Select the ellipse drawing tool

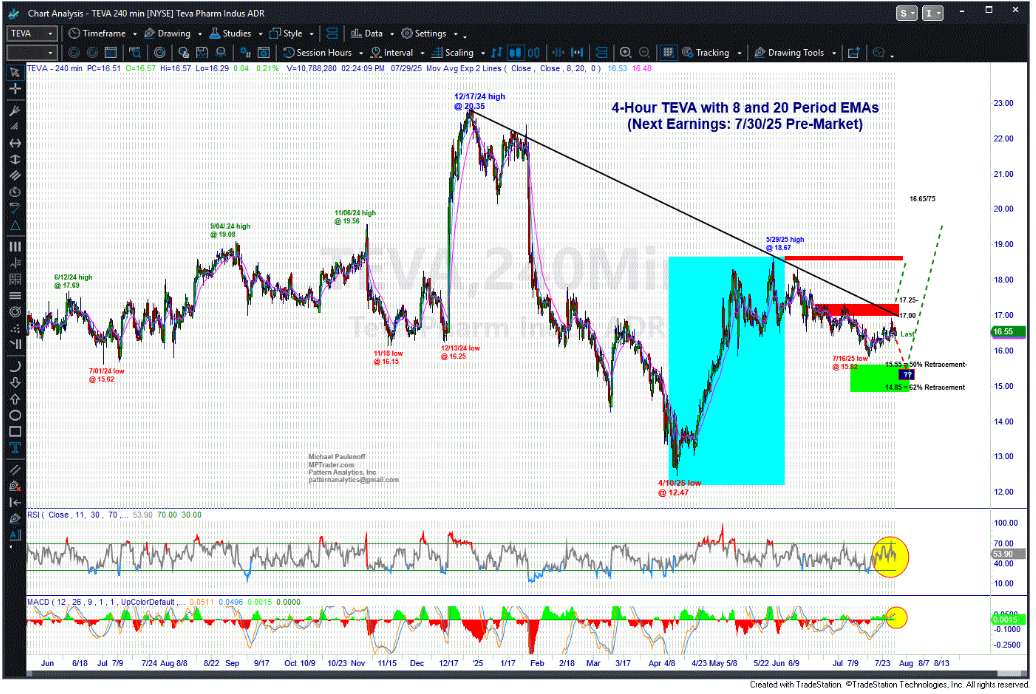(15, 416)
